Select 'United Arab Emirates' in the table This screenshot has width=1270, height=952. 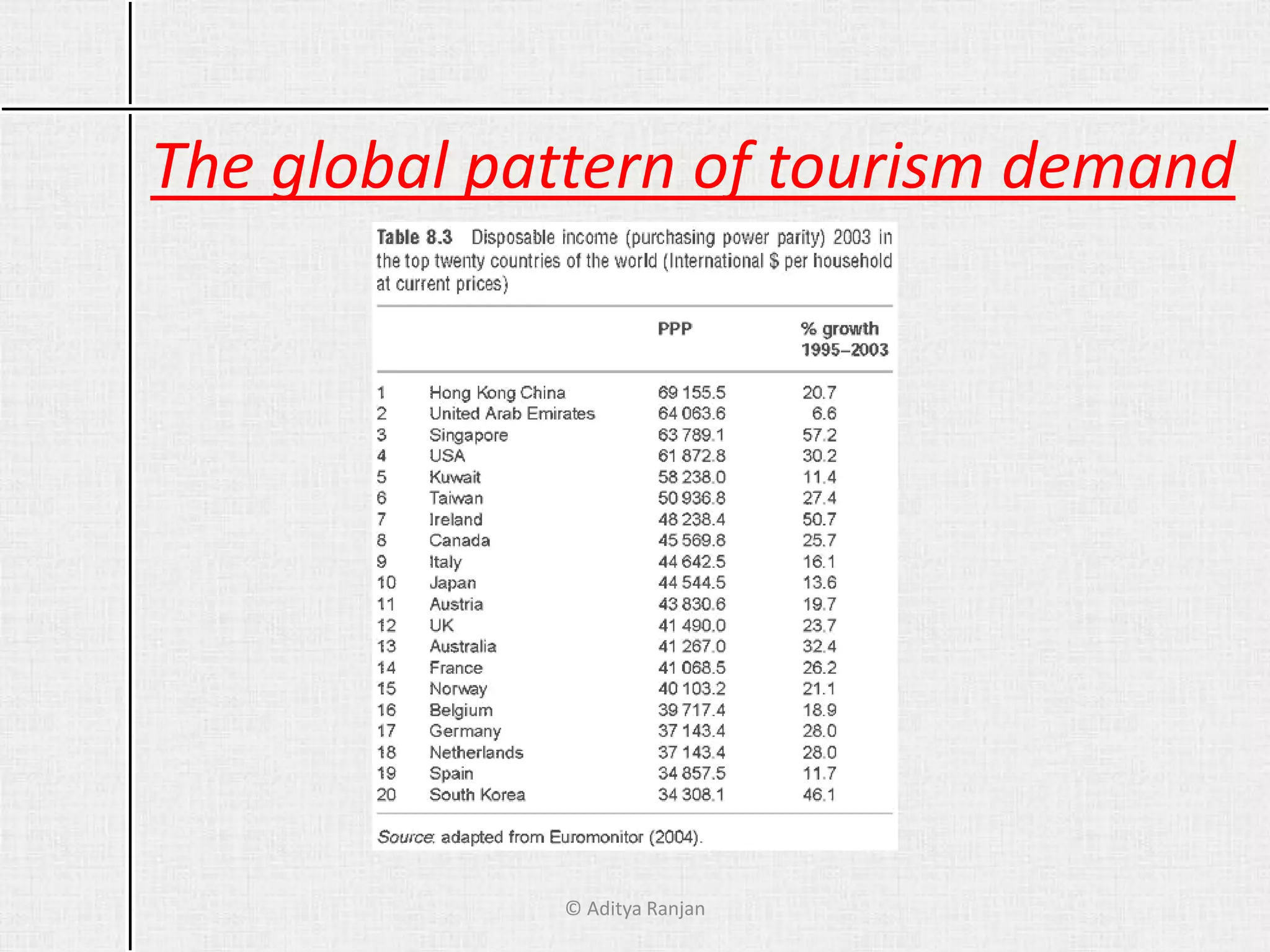click(x=512, y=414)
